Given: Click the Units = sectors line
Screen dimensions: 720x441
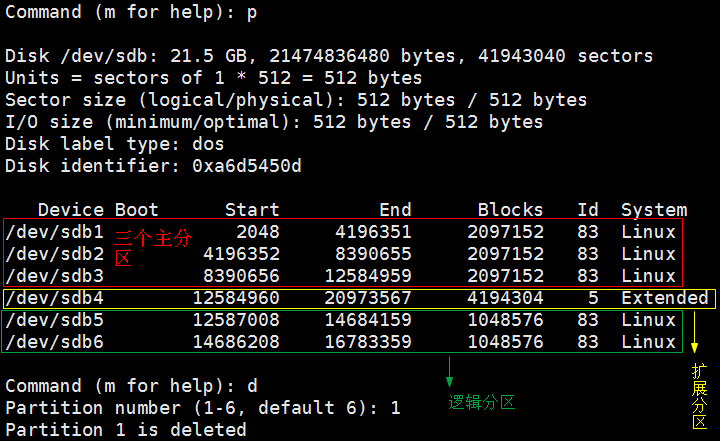Looking at the screenshot, I should [214, 78].
